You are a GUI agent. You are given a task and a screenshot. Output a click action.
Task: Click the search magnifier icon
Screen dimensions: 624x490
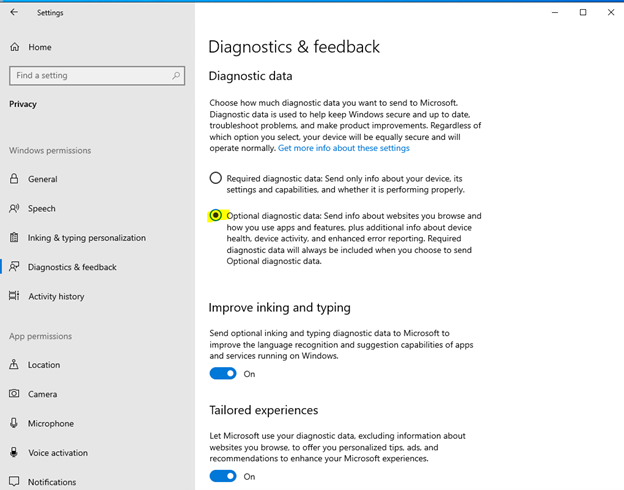click(176, 75)
